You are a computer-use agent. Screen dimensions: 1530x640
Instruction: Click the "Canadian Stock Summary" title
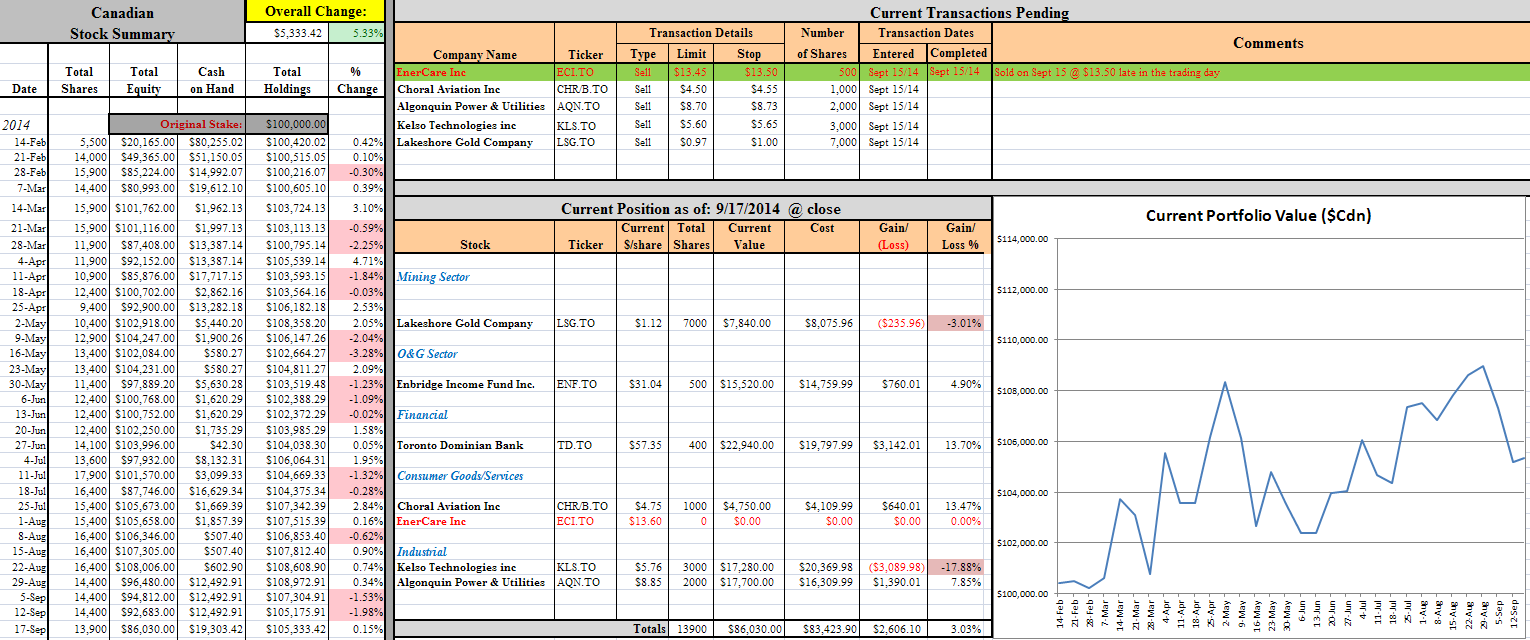(x=122, y=23)
